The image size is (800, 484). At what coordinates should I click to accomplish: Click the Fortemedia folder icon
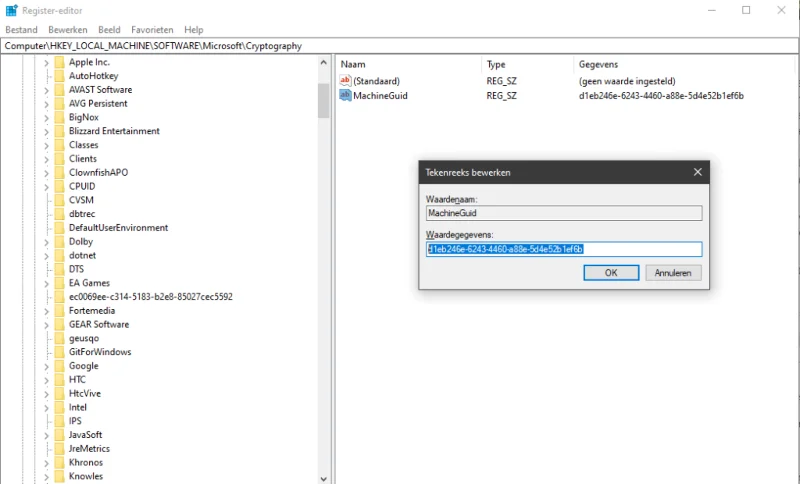[60, 311]
